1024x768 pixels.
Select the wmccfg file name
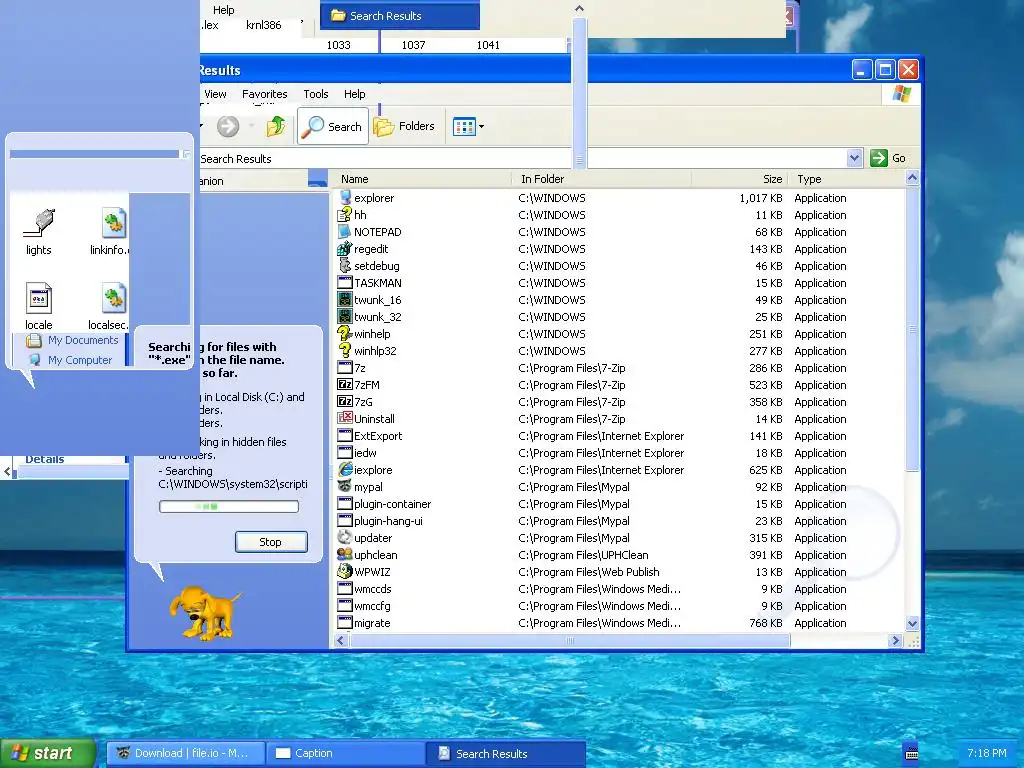tap(372, 605)
